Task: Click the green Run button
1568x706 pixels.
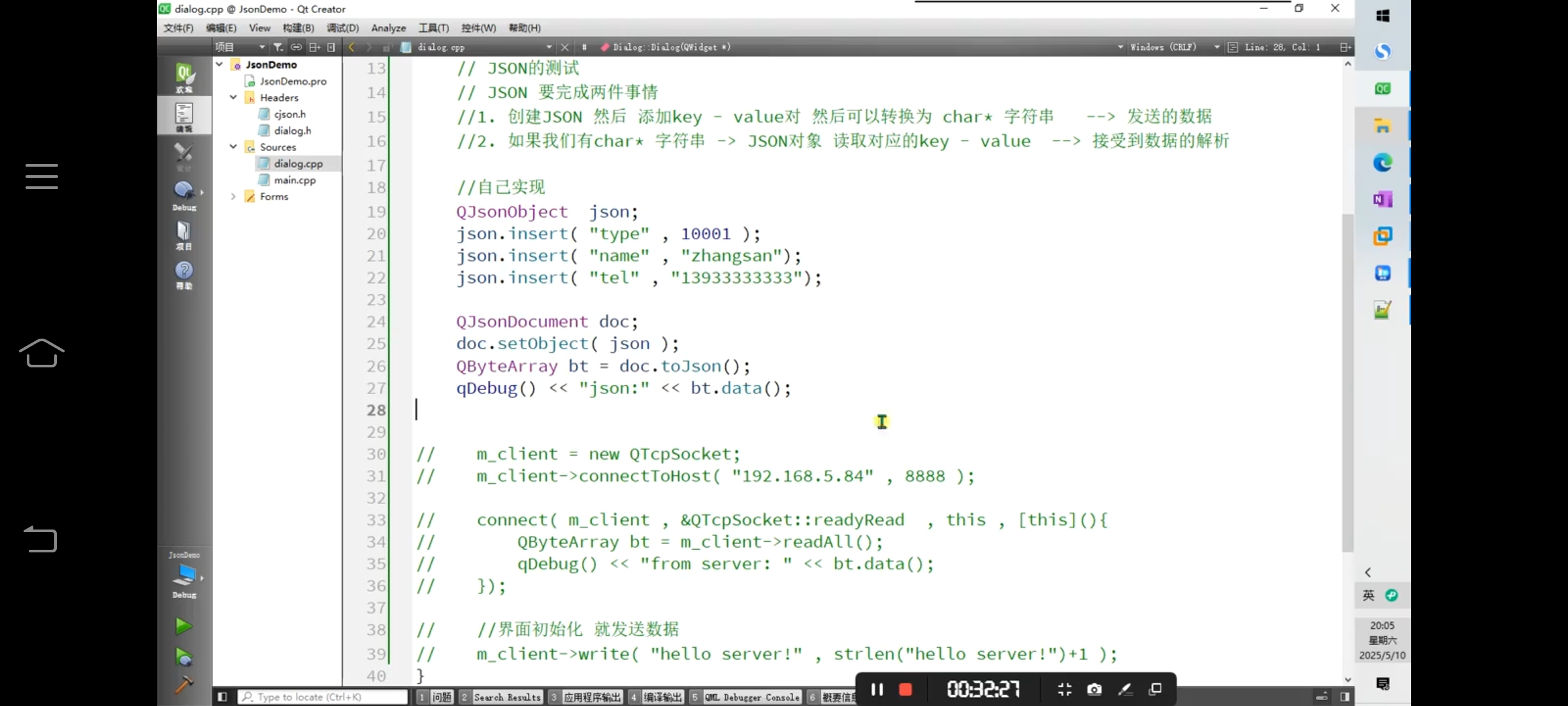Action: click(184, 626)
